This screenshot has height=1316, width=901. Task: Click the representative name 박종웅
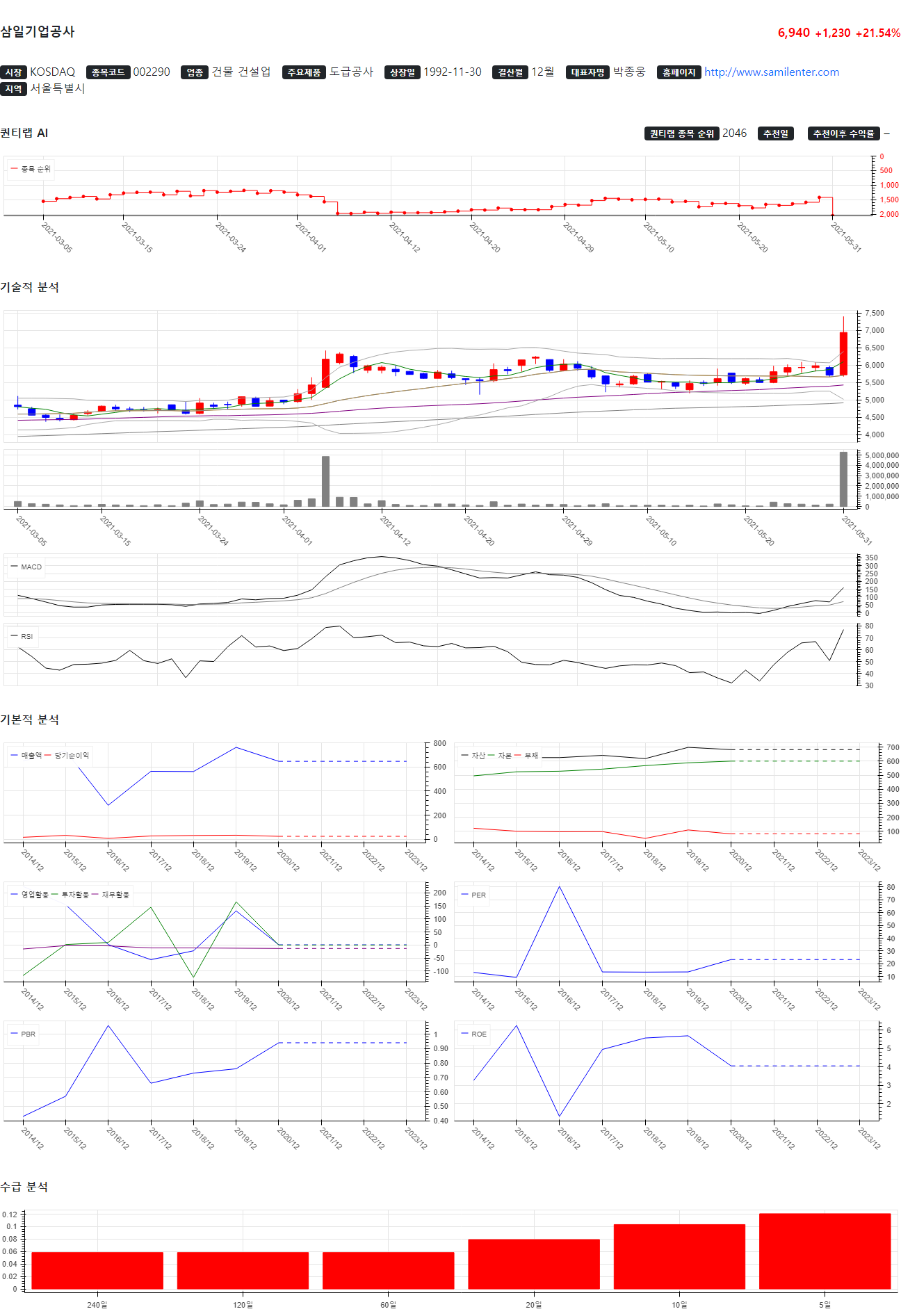pos(629,72)
